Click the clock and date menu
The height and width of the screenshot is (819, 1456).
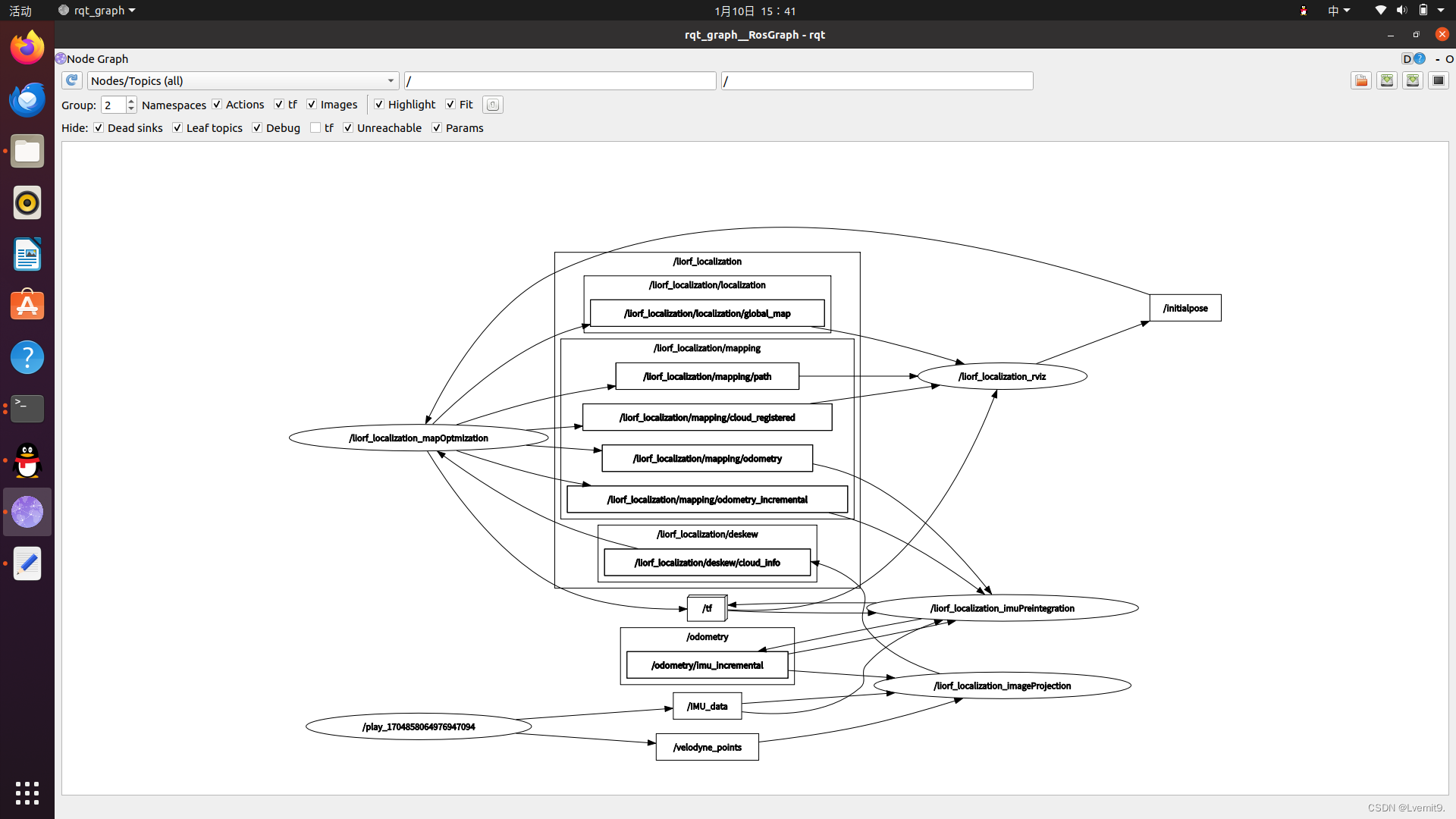pos(755,11)
